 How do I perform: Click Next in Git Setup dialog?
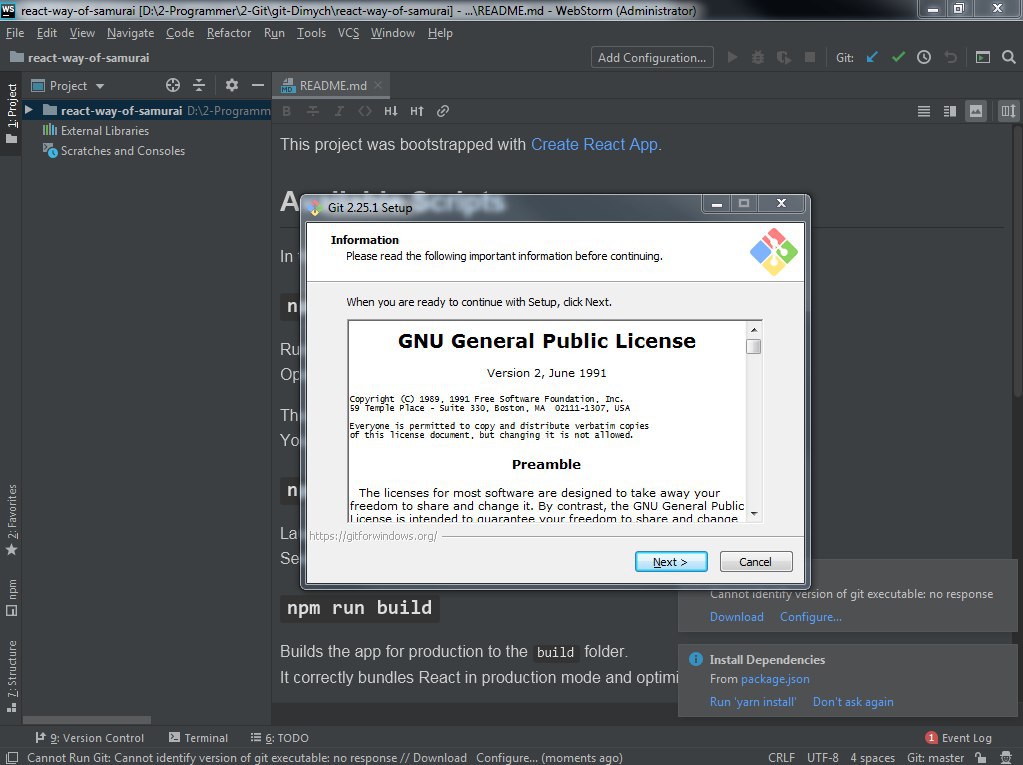click(x=671, y=562)
